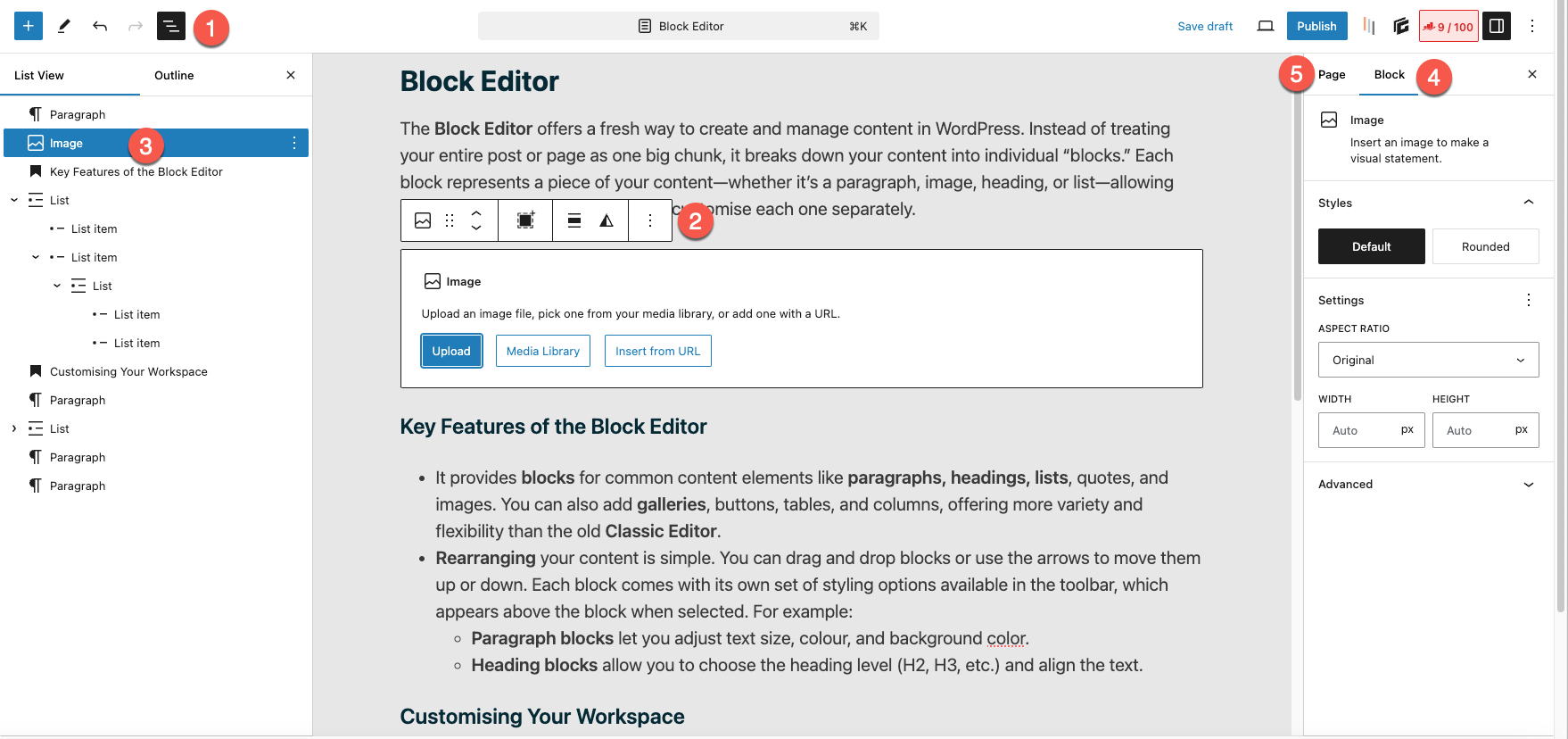This screenshot has height=739, width=1568.
Task: Click the Undo arrow
Action: coord(100,26)
